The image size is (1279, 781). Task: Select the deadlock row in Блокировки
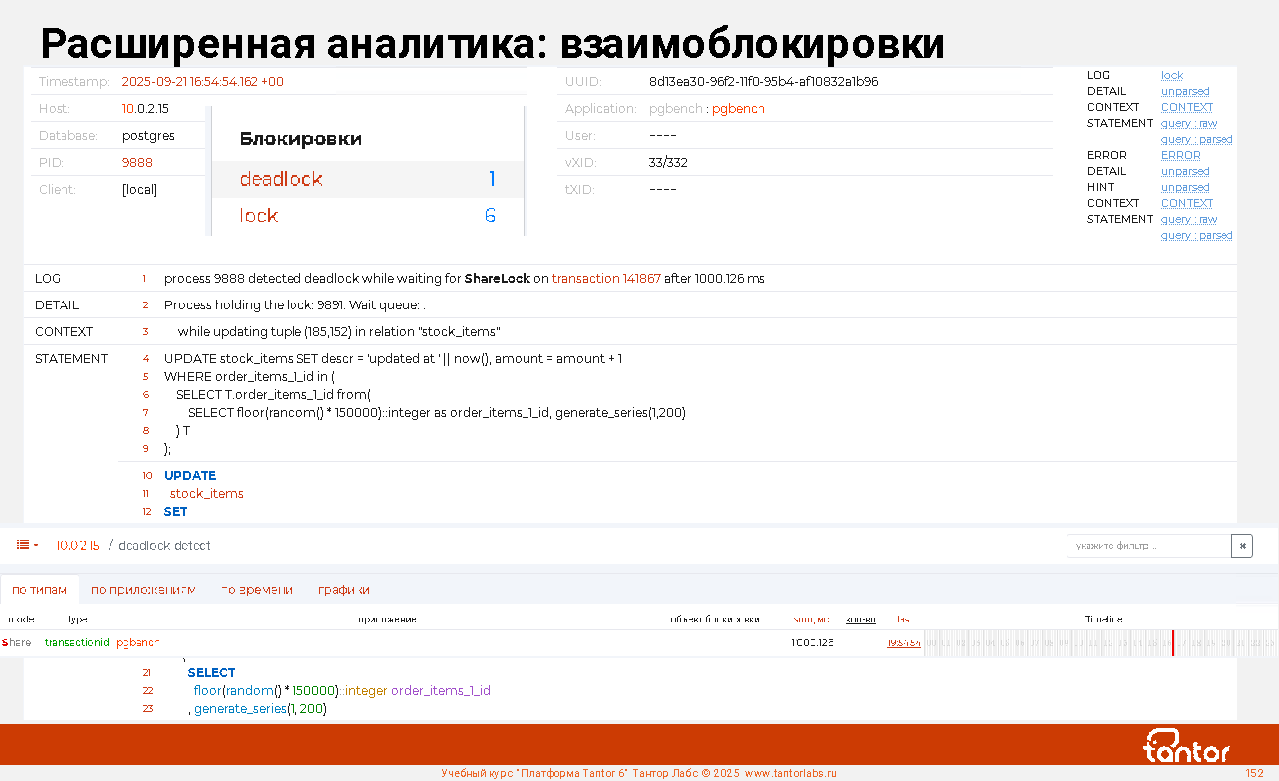point(366,179)
